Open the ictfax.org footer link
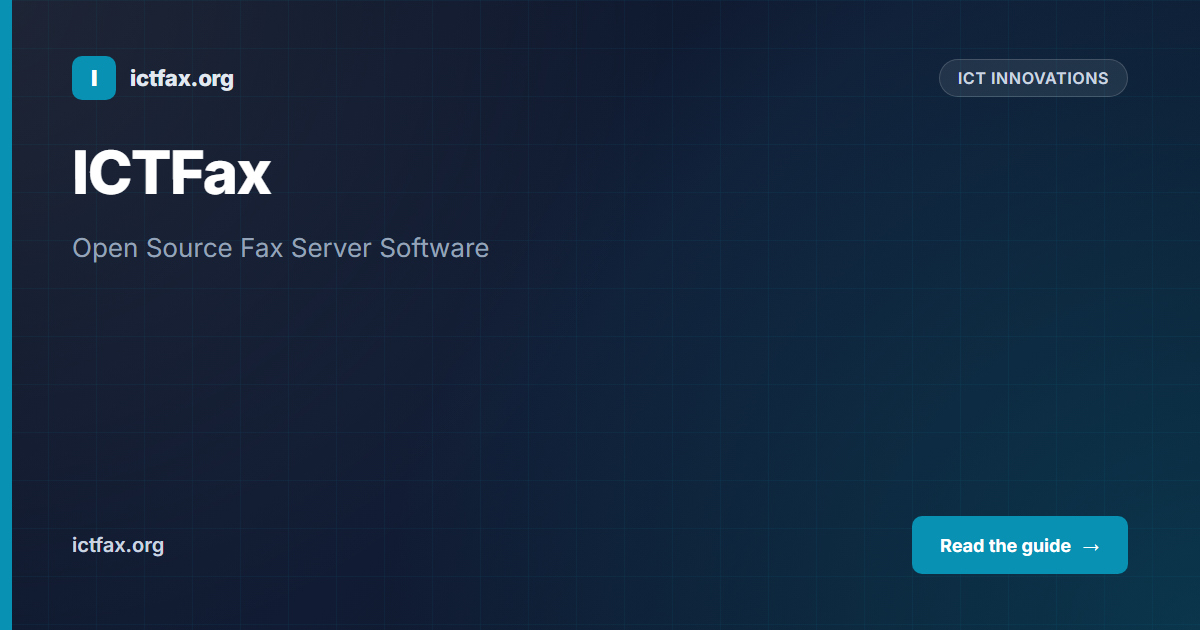The height and width of the screenshot is (630, 1200). (x=118, y=545)
